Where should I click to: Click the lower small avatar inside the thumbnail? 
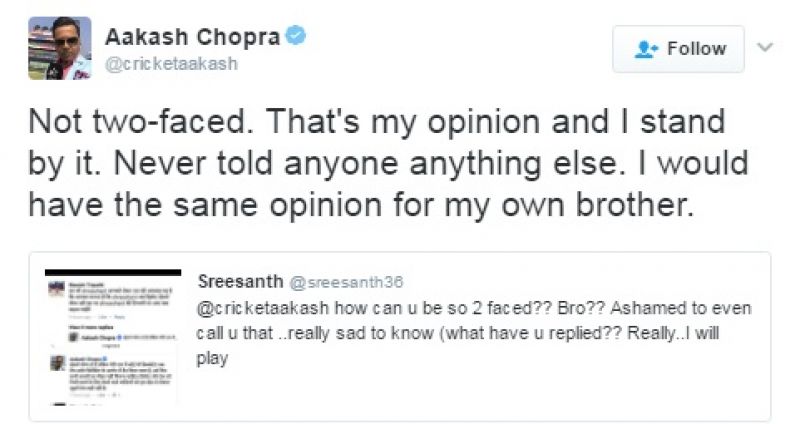[58, 363]
